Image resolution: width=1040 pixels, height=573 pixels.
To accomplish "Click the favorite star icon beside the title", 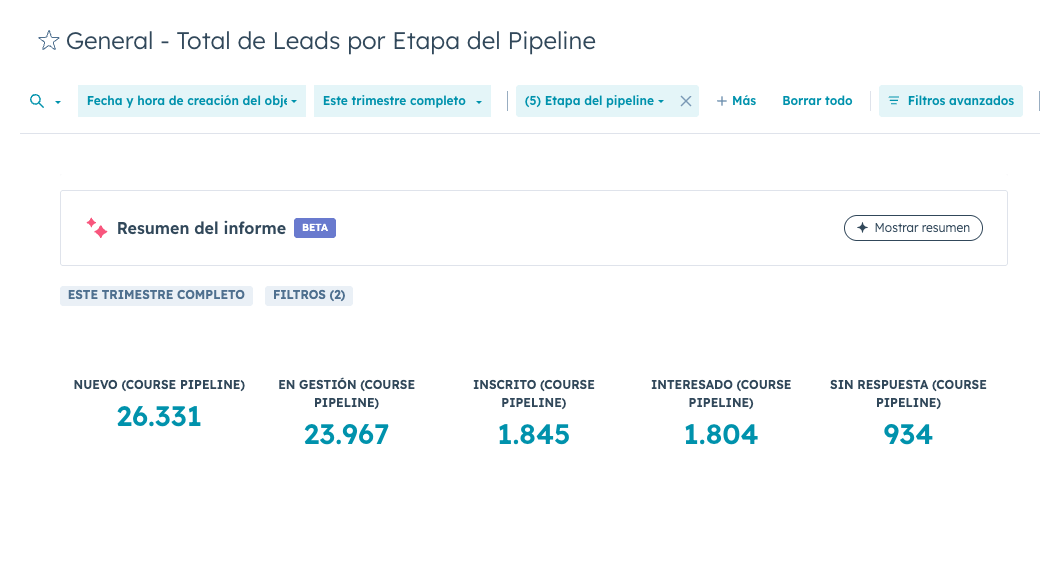I will (x=48, y=41).
